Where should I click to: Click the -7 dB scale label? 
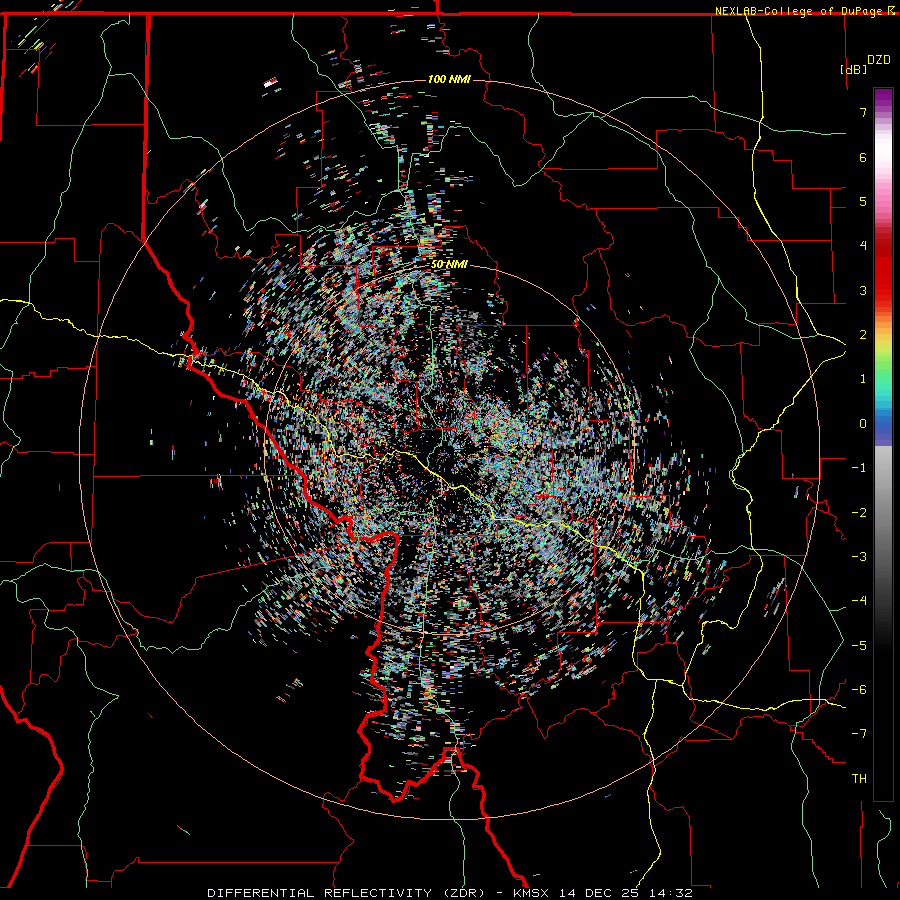coord(859,734)
